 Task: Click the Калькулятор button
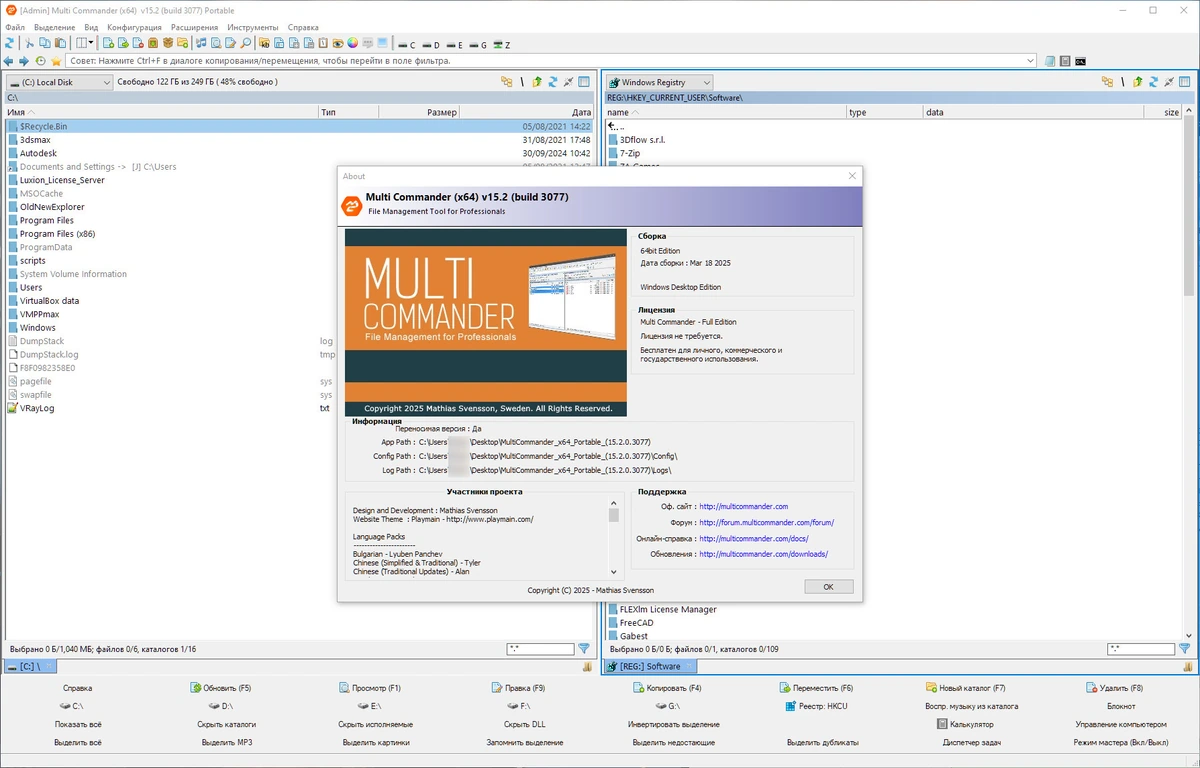(965, 724)
